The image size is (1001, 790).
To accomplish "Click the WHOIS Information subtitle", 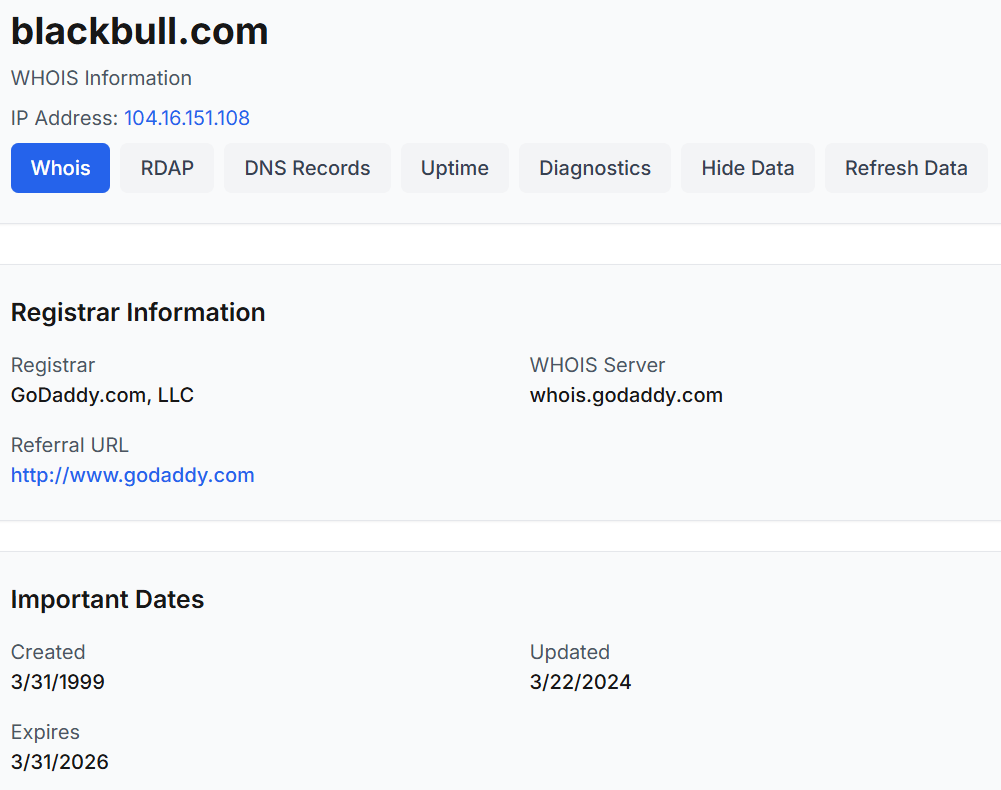I will click(x=102, y=78).
